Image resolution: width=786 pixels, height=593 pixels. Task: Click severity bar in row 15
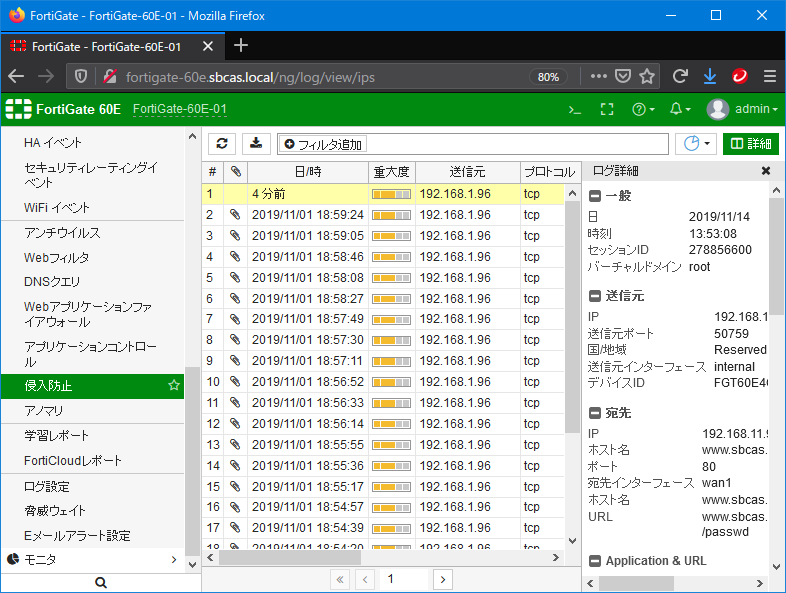[x=391, y=487]
